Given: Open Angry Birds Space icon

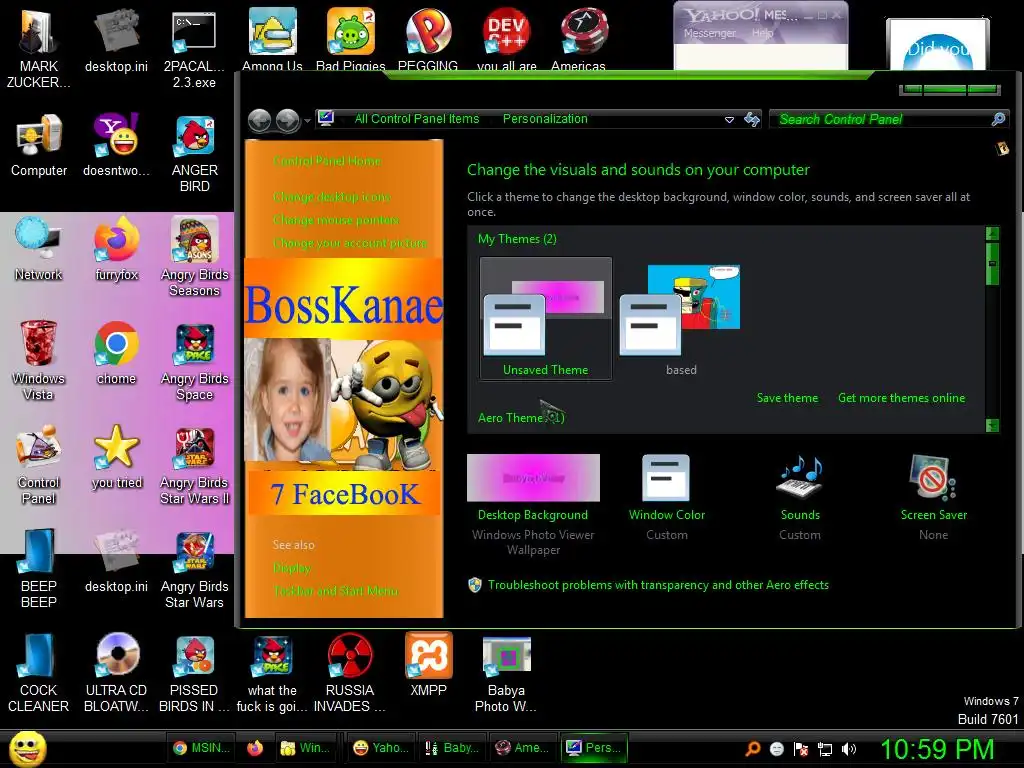Looking at the screenshot, I should click(194, 344).
